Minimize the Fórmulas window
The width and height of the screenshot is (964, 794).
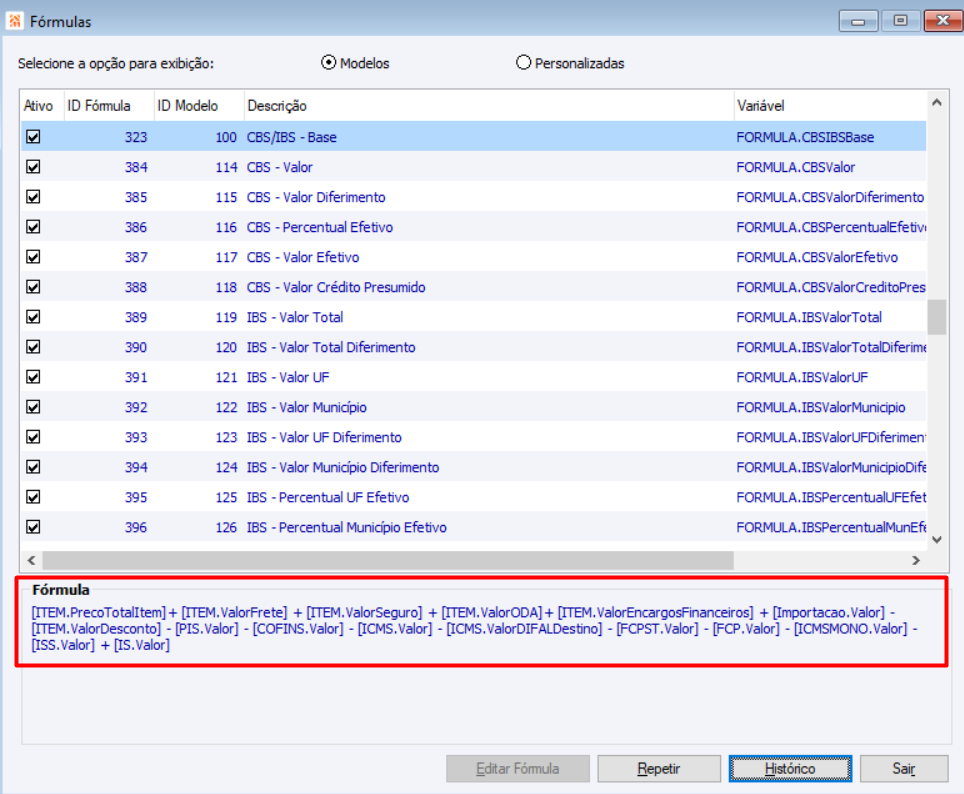[858, 21]
